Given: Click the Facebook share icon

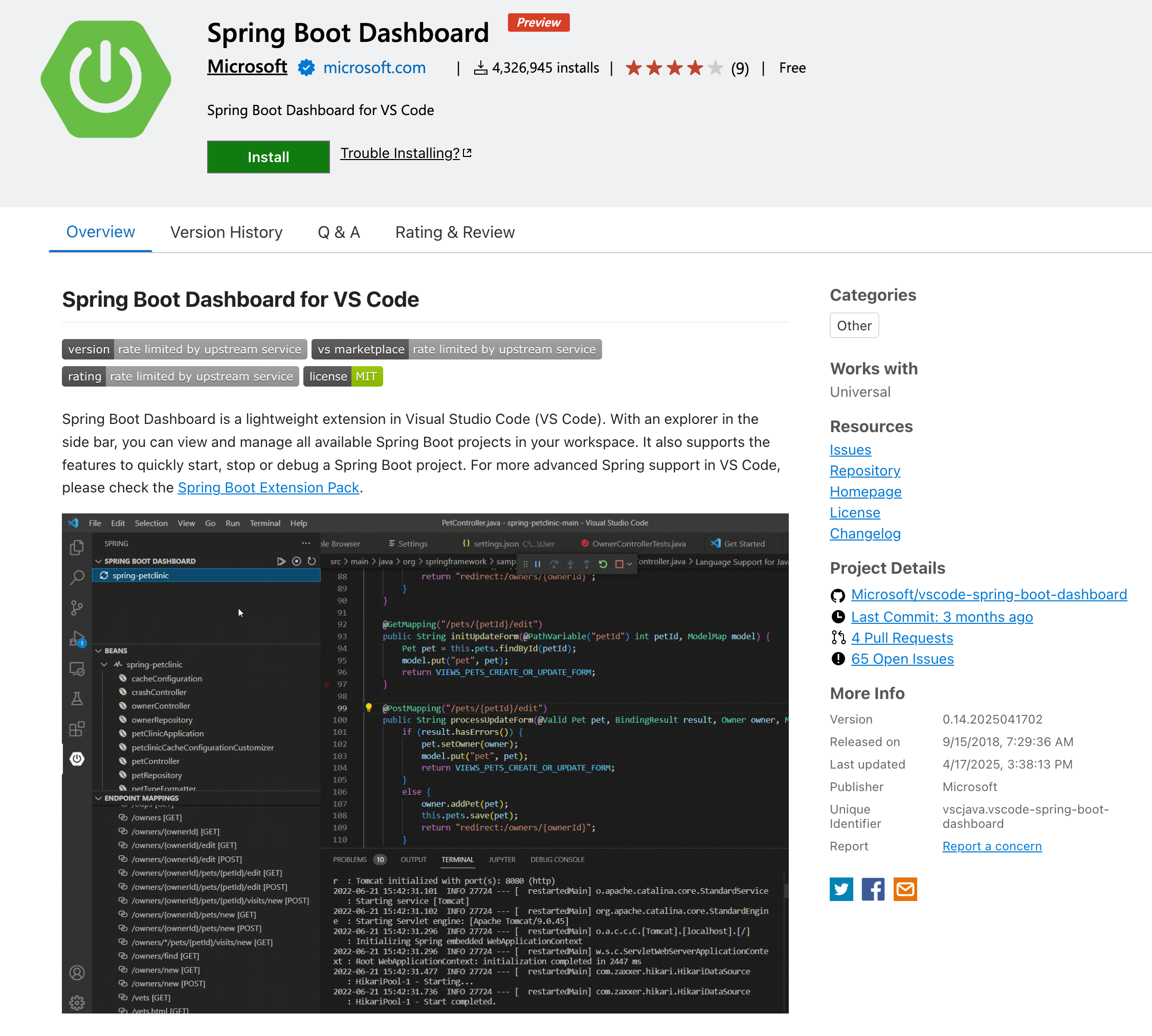Looking at the screenshot, I should 873,889.
